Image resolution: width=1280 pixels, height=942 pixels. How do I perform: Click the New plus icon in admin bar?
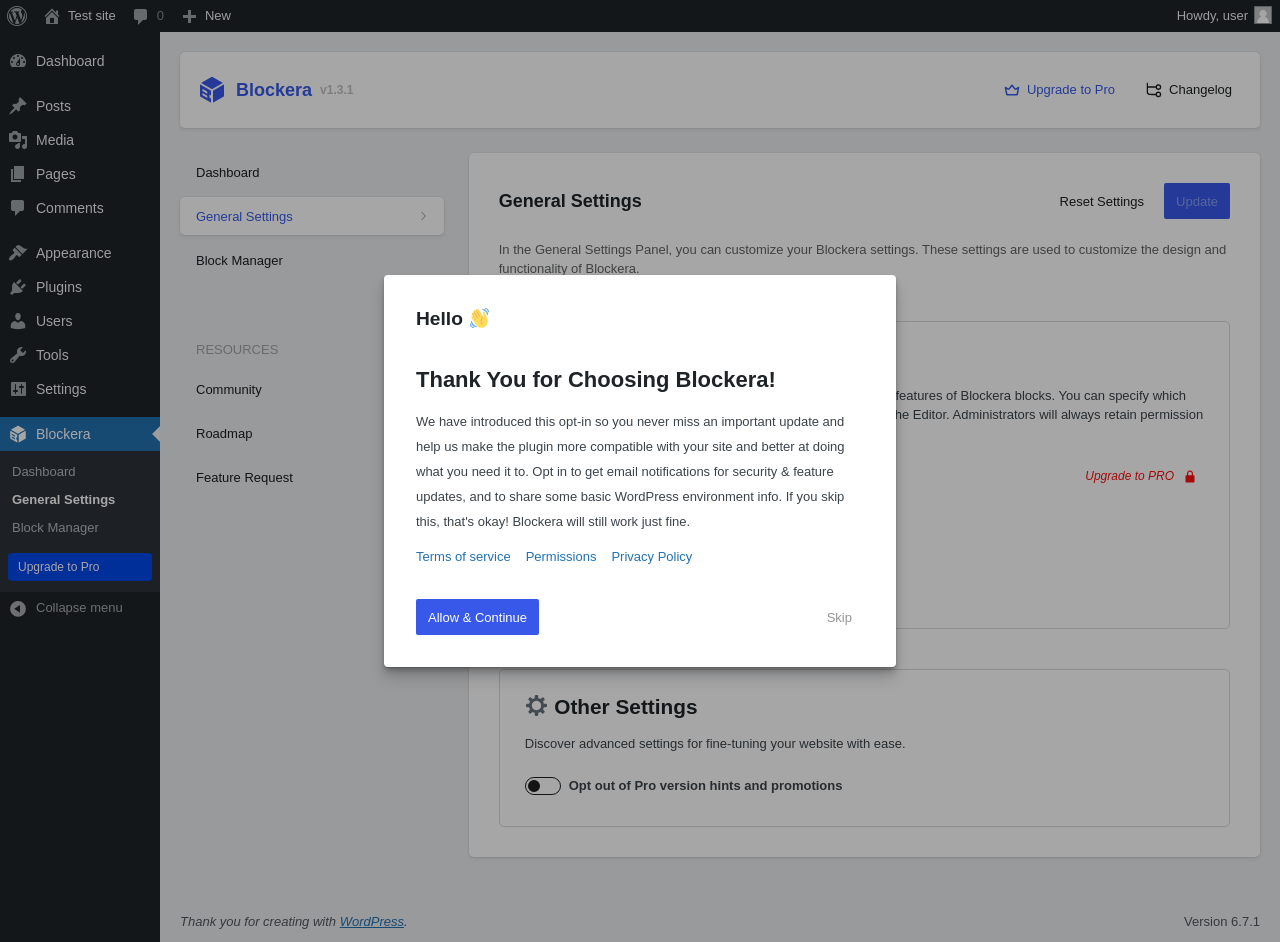pos(189,16)
